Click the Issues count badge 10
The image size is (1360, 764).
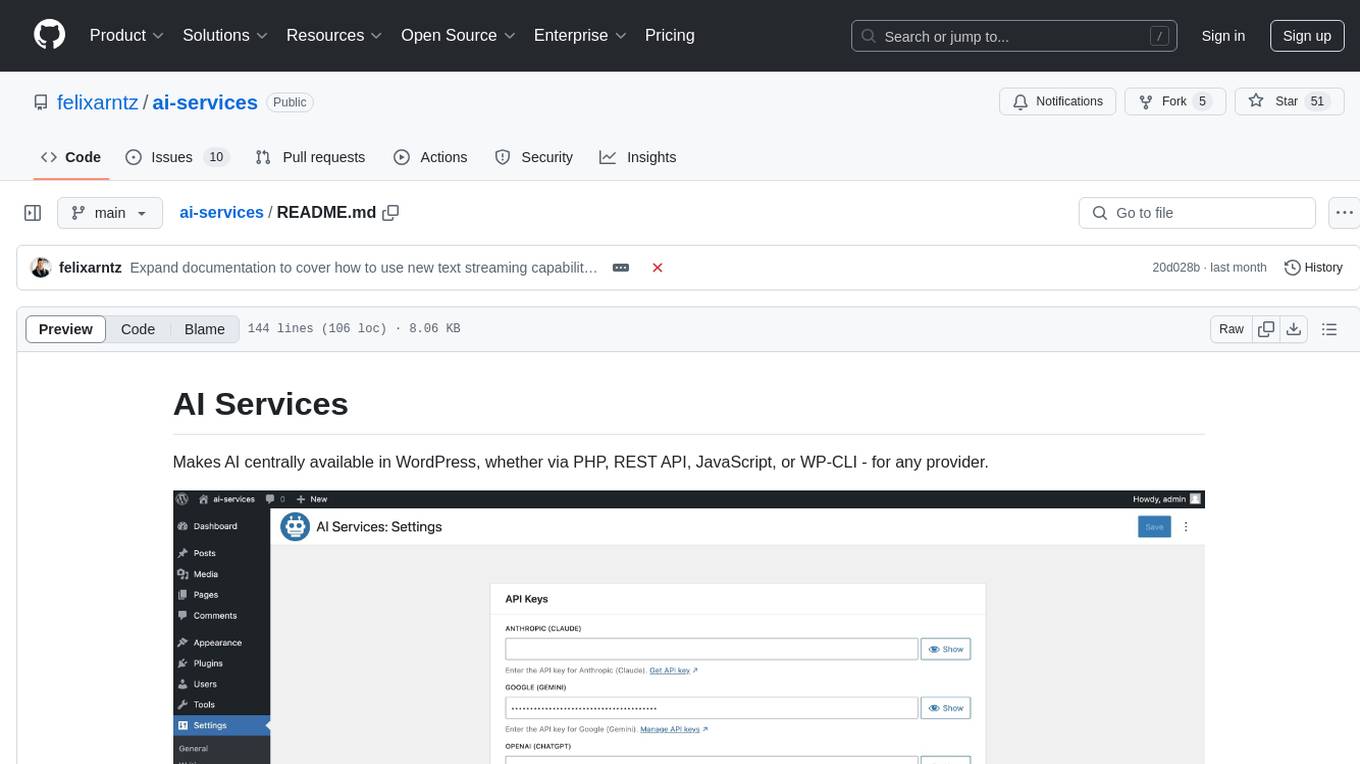pos(216,157)
